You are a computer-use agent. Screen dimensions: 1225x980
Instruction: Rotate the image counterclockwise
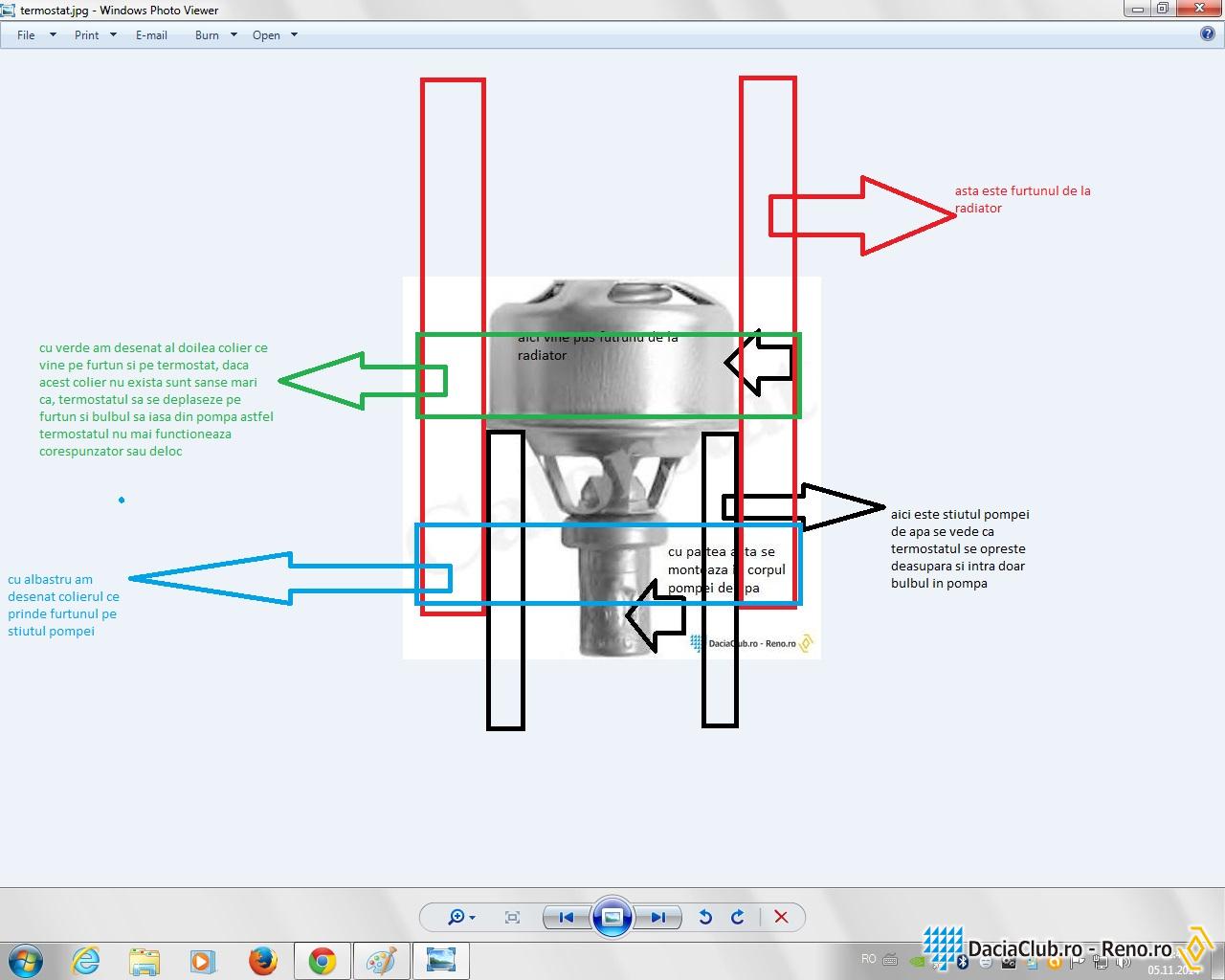(705, 917)
